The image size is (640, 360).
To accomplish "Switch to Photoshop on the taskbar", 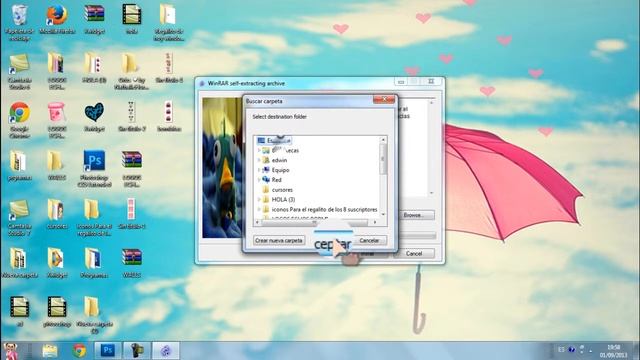I will [x=108, y=351].
